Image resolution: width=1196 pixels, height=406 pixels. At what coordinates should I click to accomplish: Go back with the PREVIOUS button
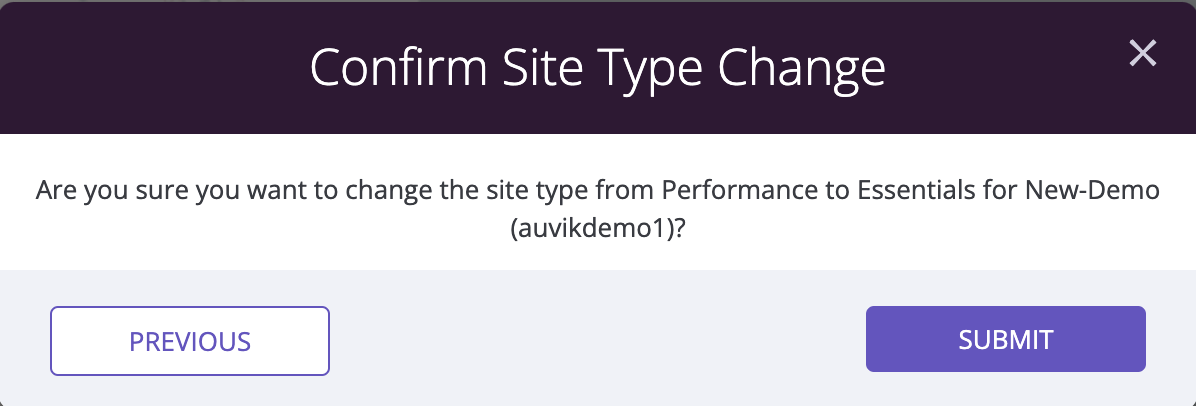(190, 341)
